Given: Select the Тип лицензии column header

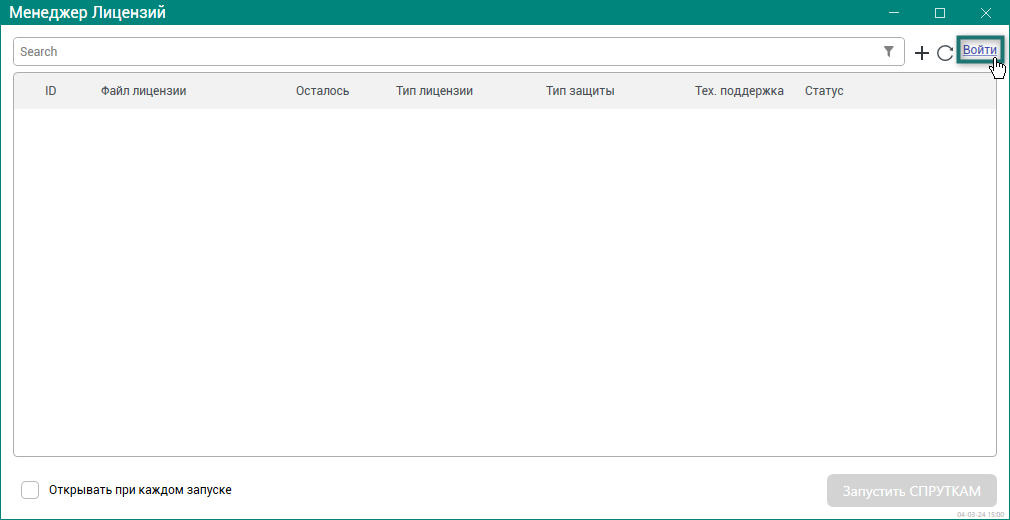Looking at the screenshot, I should 434,91.
